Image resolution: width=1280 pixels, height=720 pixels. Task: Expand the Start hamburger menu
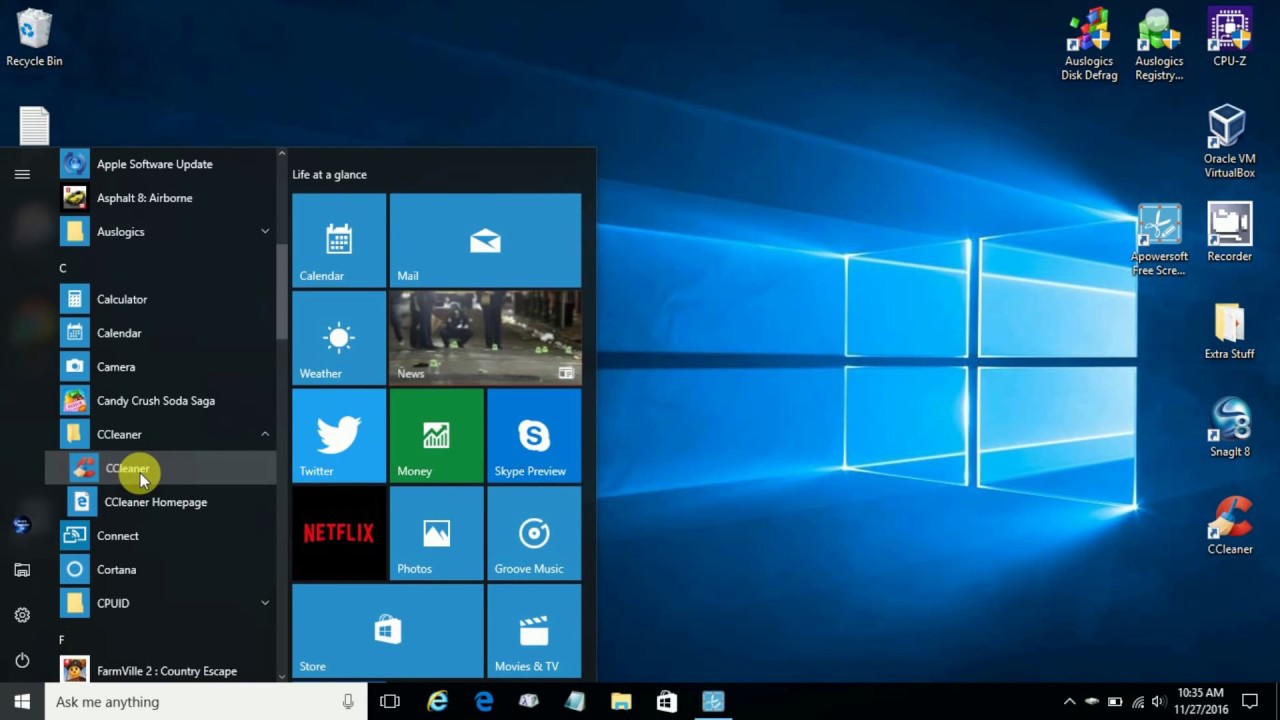coord(22,174)
